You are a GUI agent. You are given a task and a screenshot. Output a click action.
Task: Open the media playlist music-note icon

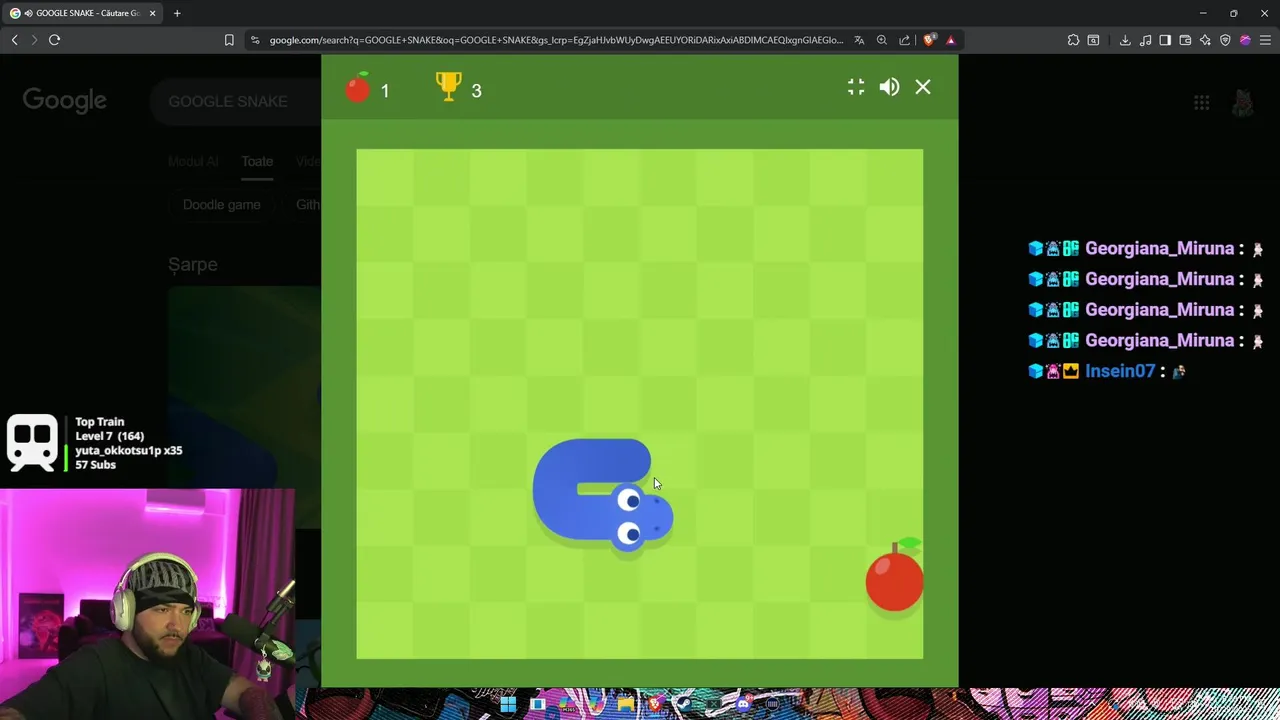click(x=1145, y=40)
